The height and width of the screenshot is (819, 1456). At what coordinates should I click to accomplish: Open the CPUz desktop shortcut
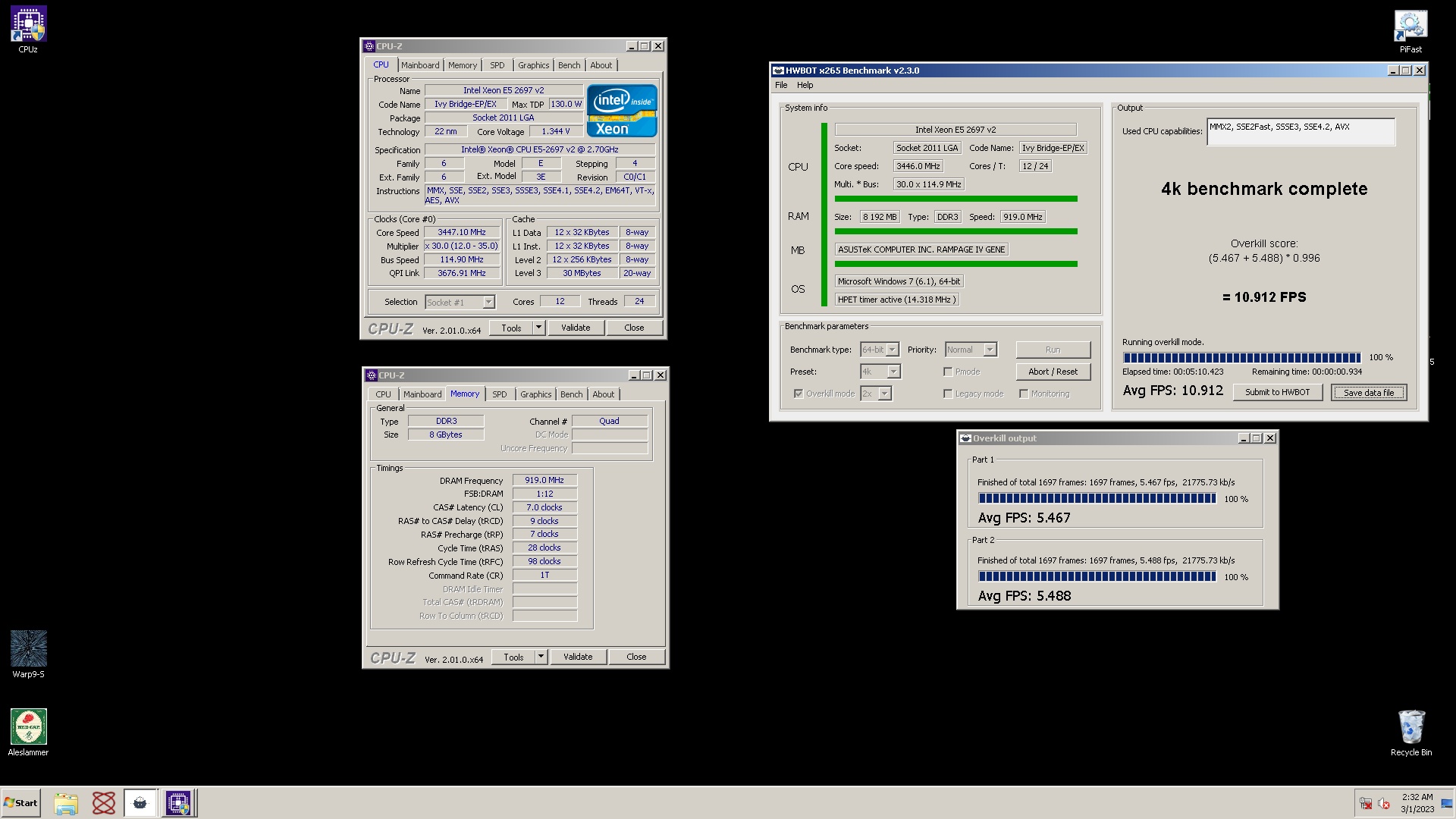(x=28, y=30)
